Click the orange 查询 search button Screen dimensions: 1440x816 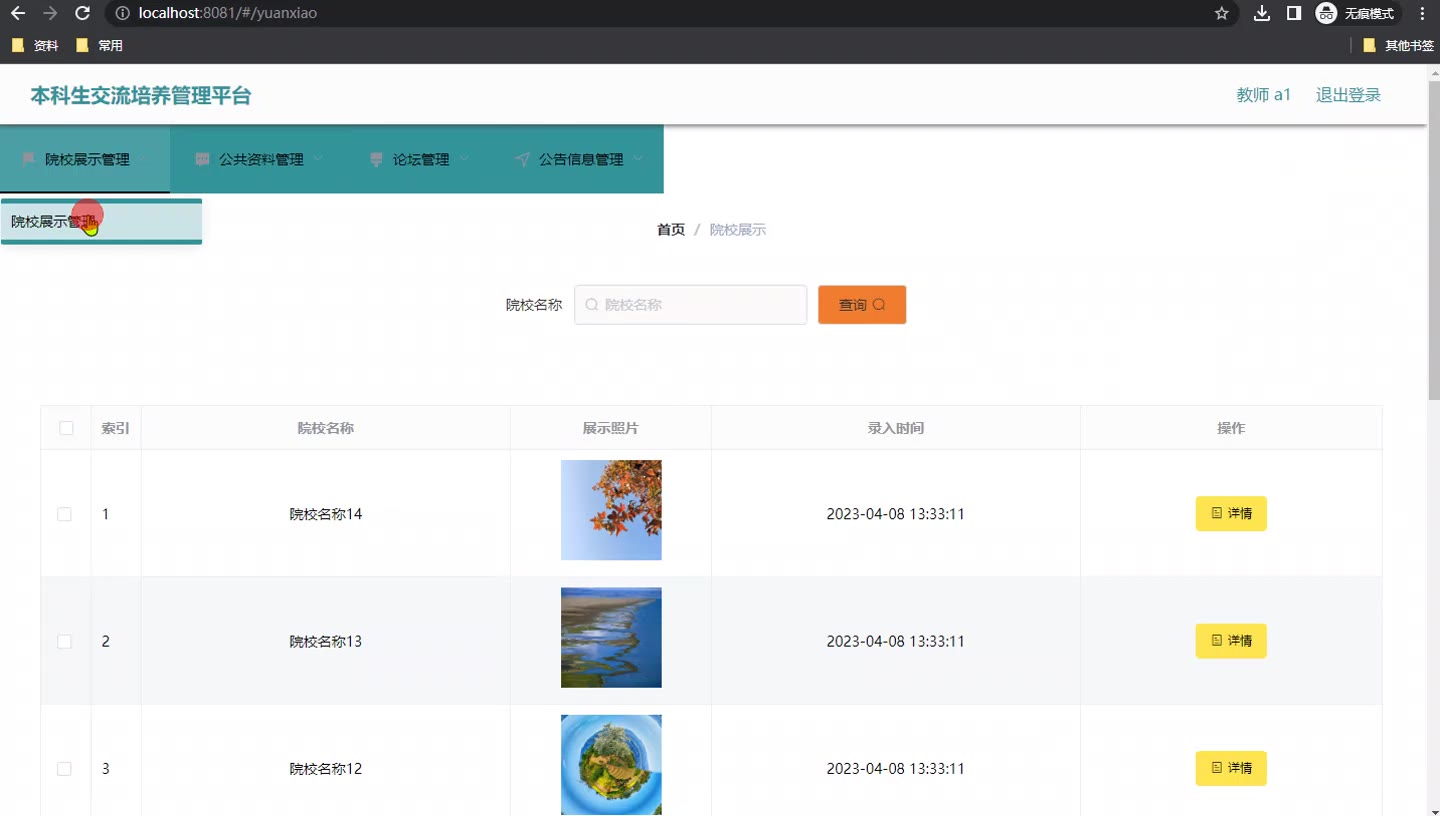click(x=861, y=305)
